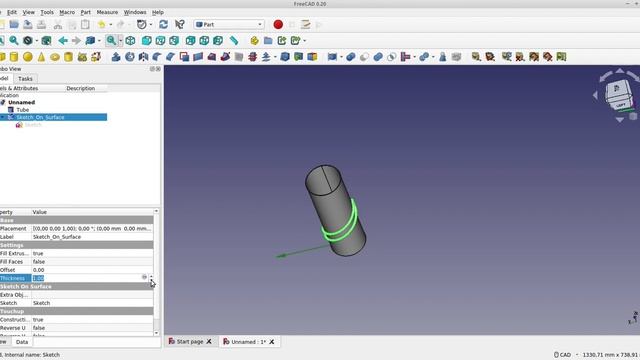Image resolution: width=640 pixels, height=360 pixels.
Task: Switch to the Data properties tab
Action: 22,342
